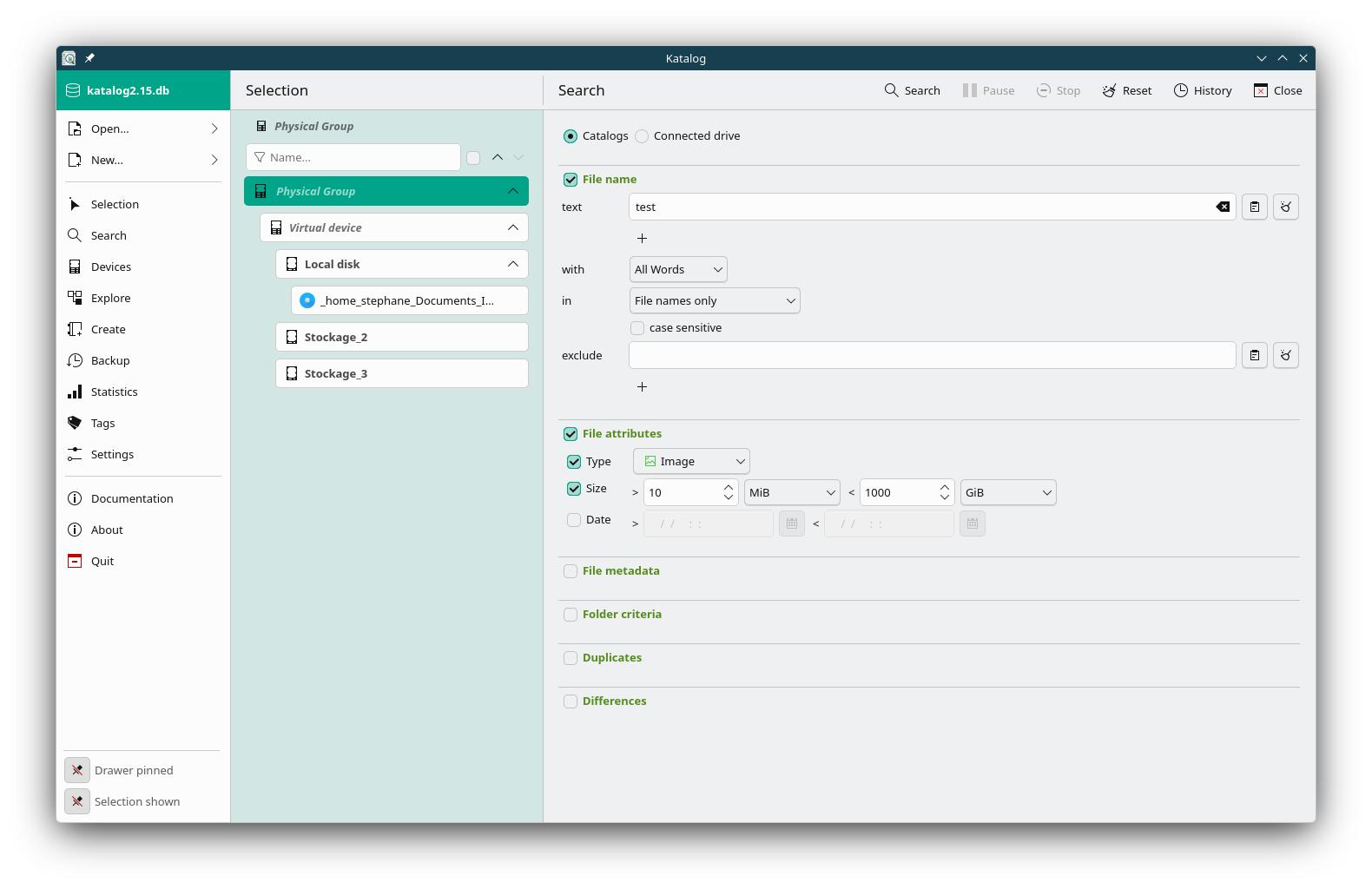1372x889 pixels.
Task: Click the Reset toolbar button
Action: click(1127, 90)
